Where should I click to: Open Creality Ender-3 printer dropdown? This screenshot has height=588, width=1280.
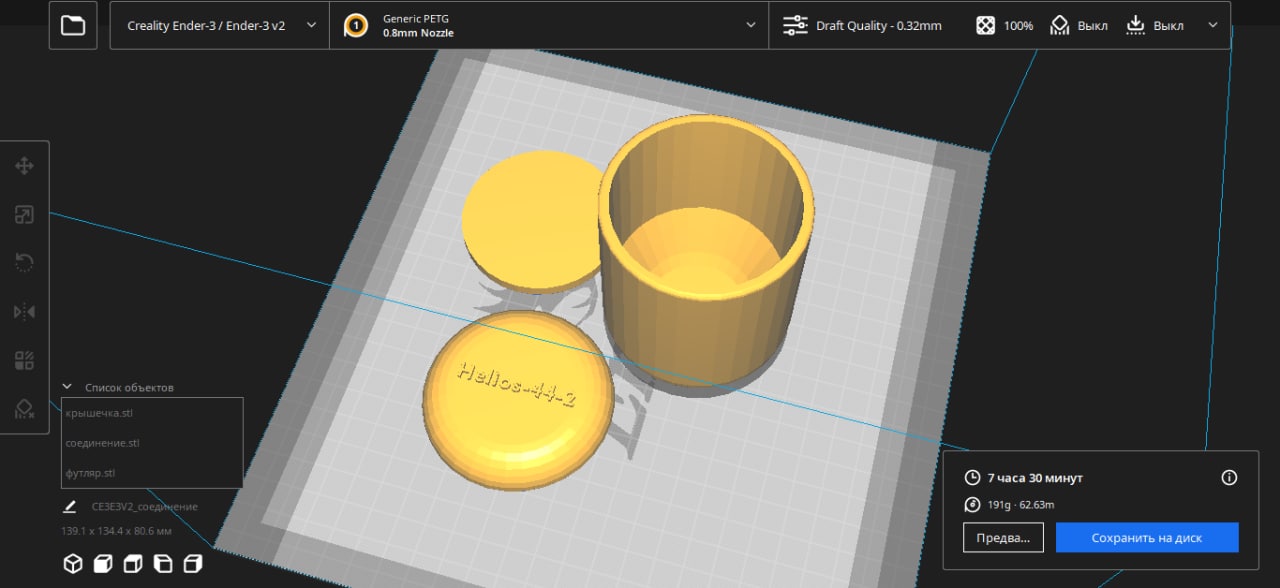(220, 26)
